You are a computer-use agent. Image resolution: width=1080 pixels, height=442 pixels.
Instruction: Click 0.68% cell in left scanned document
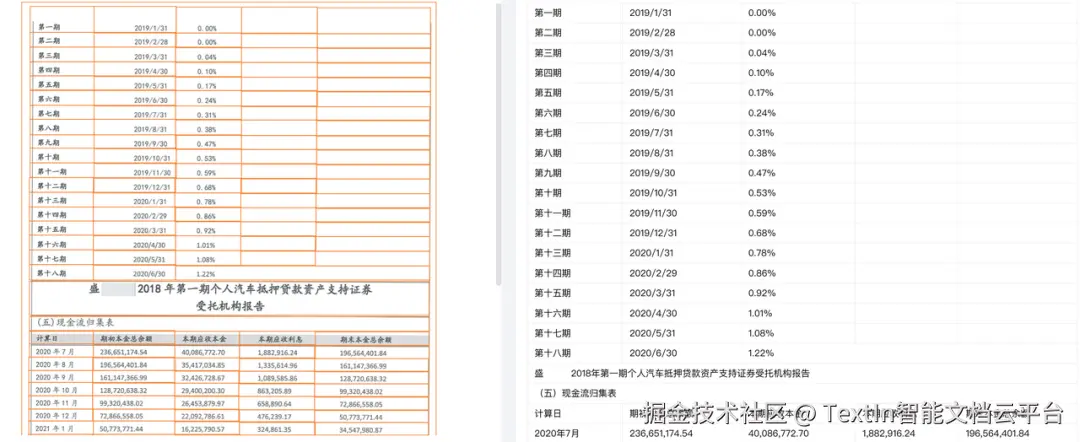[209, 187]
